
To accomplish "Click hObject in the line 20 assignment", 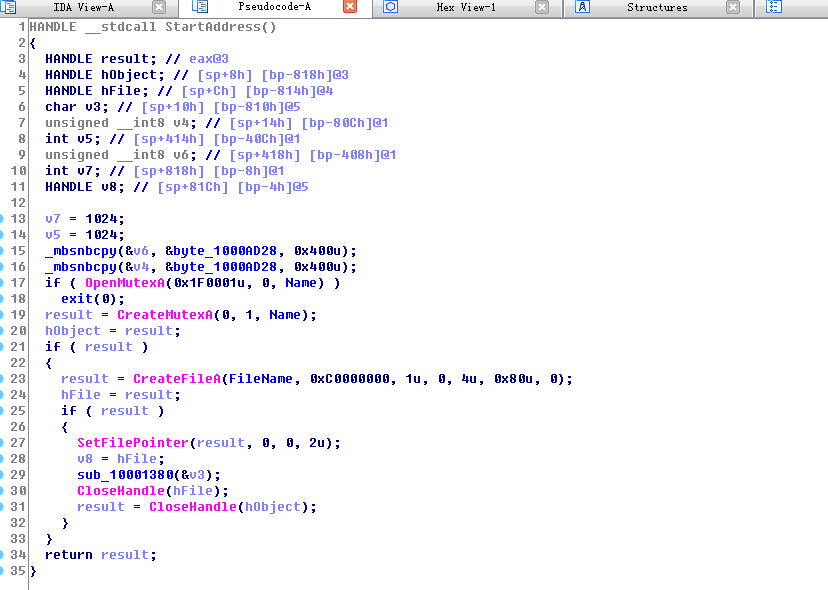I will click(73, 331).
